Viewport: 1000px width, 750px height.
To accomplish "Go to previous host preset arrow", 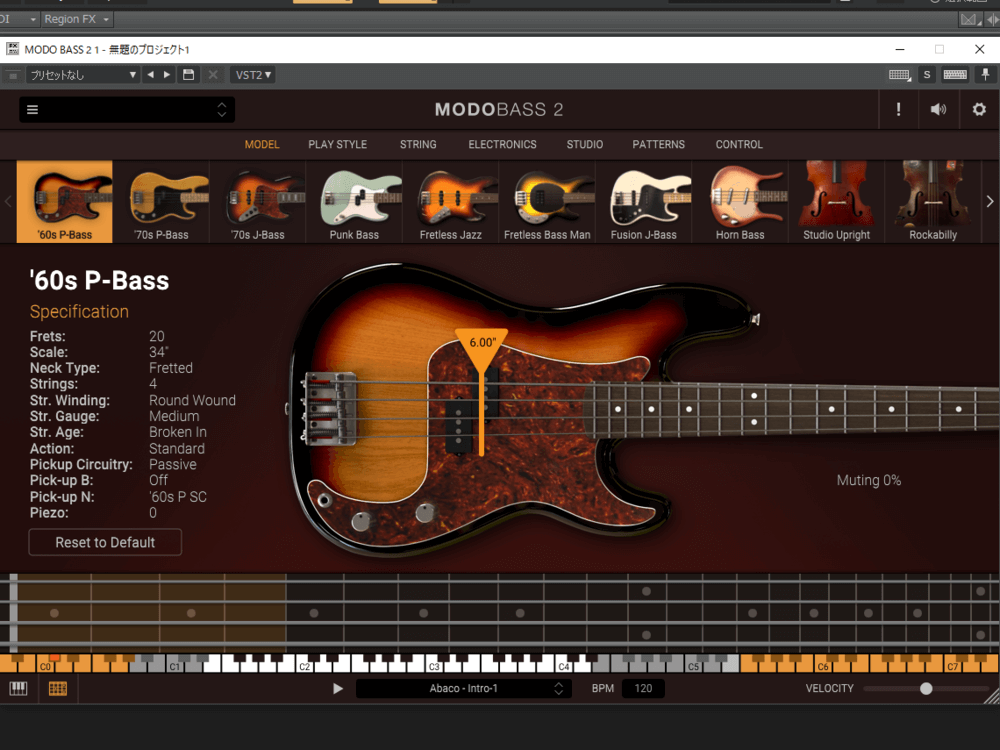I will [x=151, y=75].
